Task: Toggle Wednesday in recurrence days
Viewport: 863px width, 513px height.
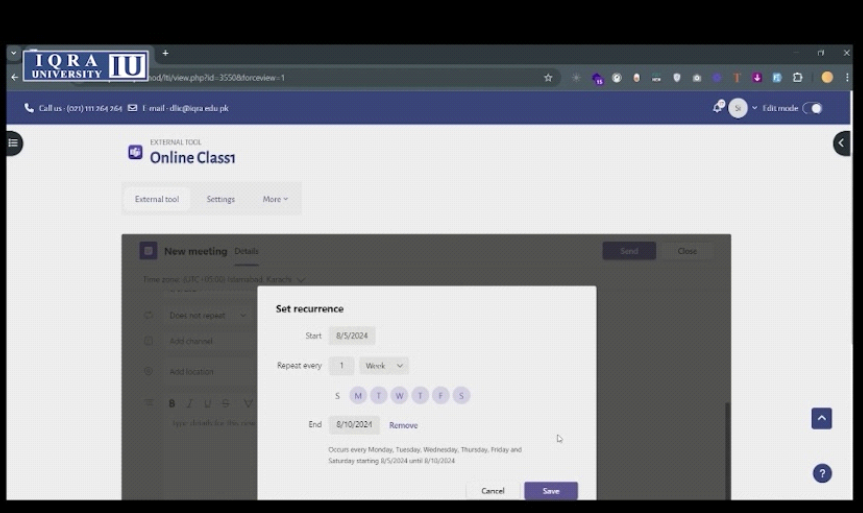Action: (399, 396)
